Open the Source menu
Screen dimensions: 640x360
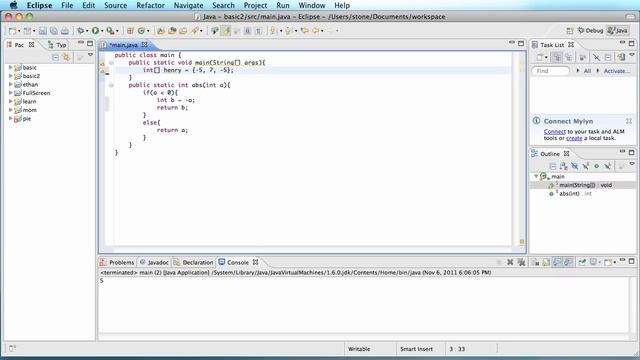(116, 5)
